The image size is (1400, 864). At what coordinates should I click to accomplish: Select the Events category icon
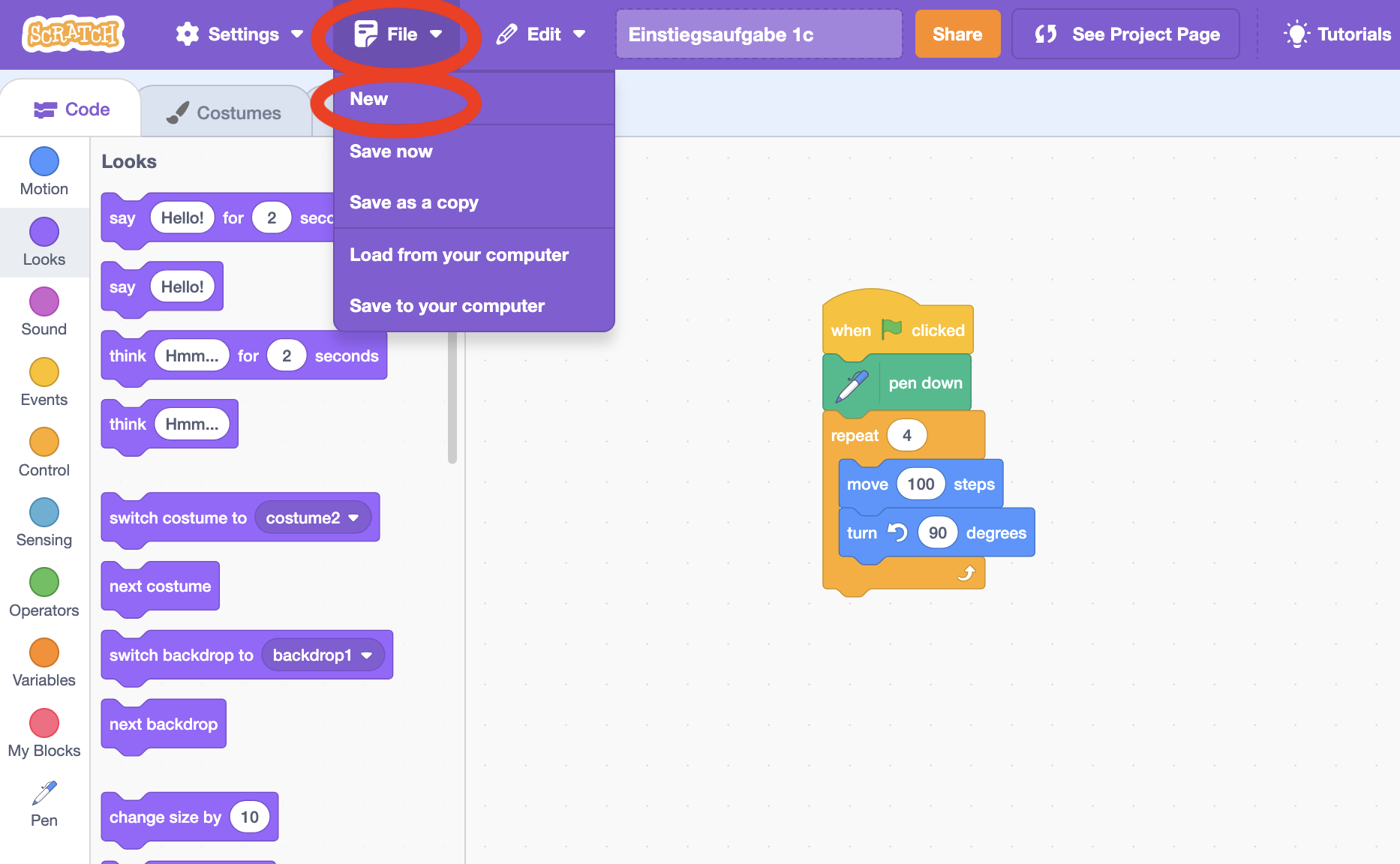(44, 373)
